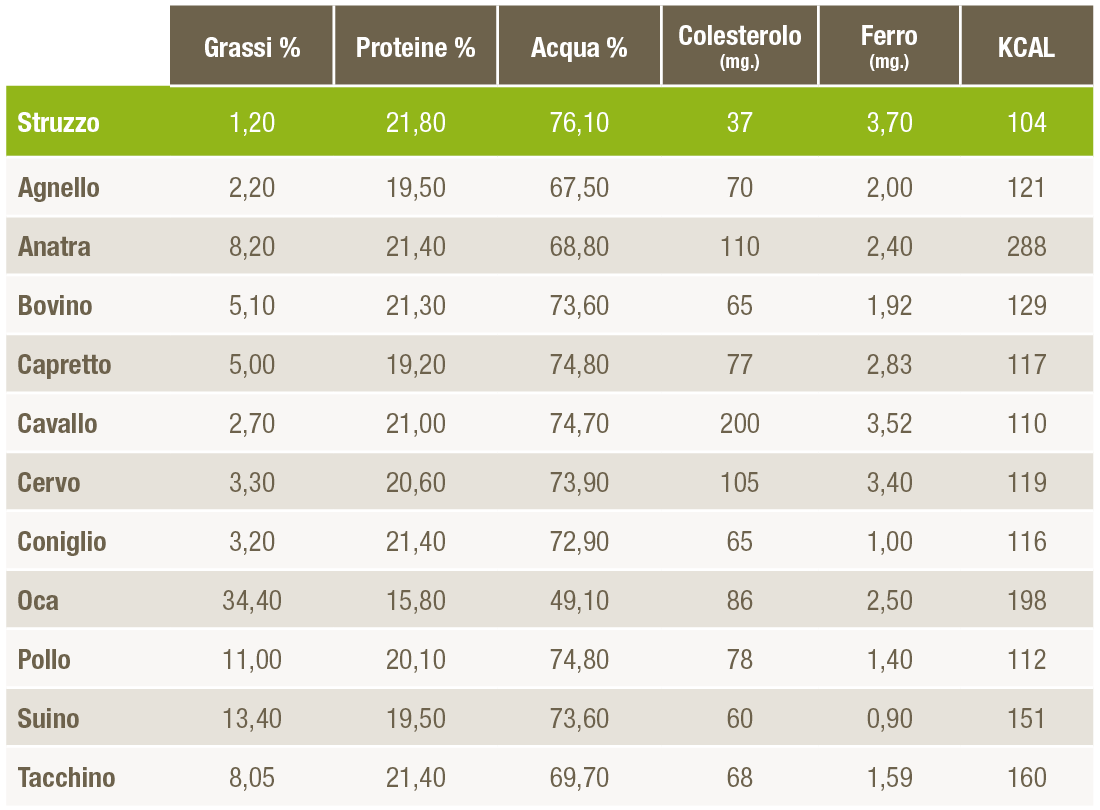Select Cavallo's cholesterol value 200
Viewport: 1100px width, 810px height.
tap(740, 424)
